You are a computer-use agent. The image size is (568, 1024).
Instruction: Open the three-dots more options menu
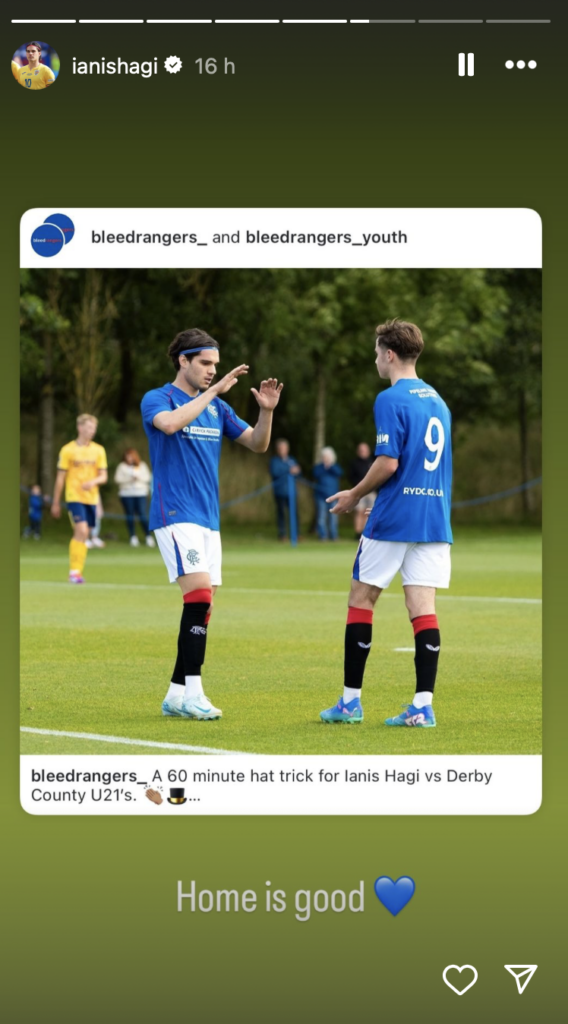520,65
